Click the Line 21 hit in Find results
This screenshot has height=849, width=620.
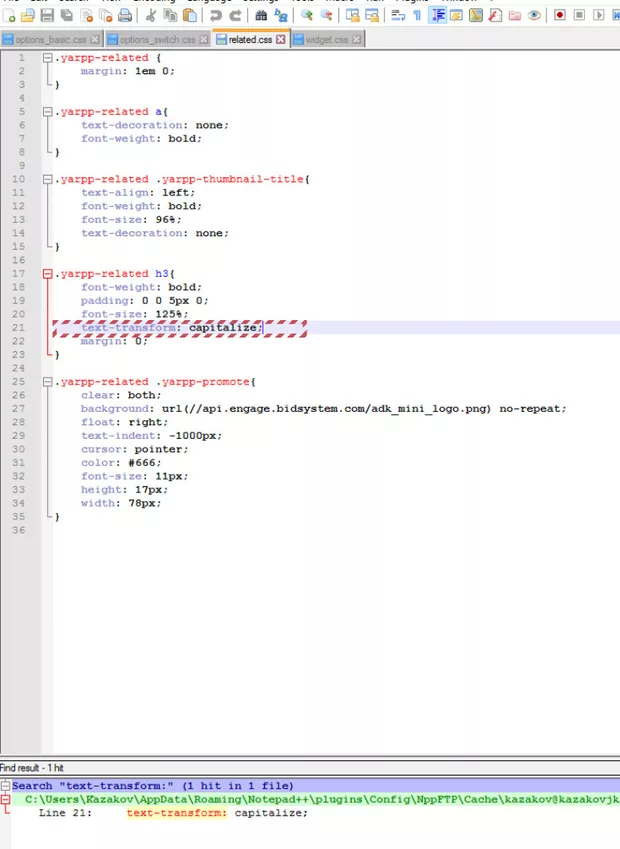pos(173,813)
